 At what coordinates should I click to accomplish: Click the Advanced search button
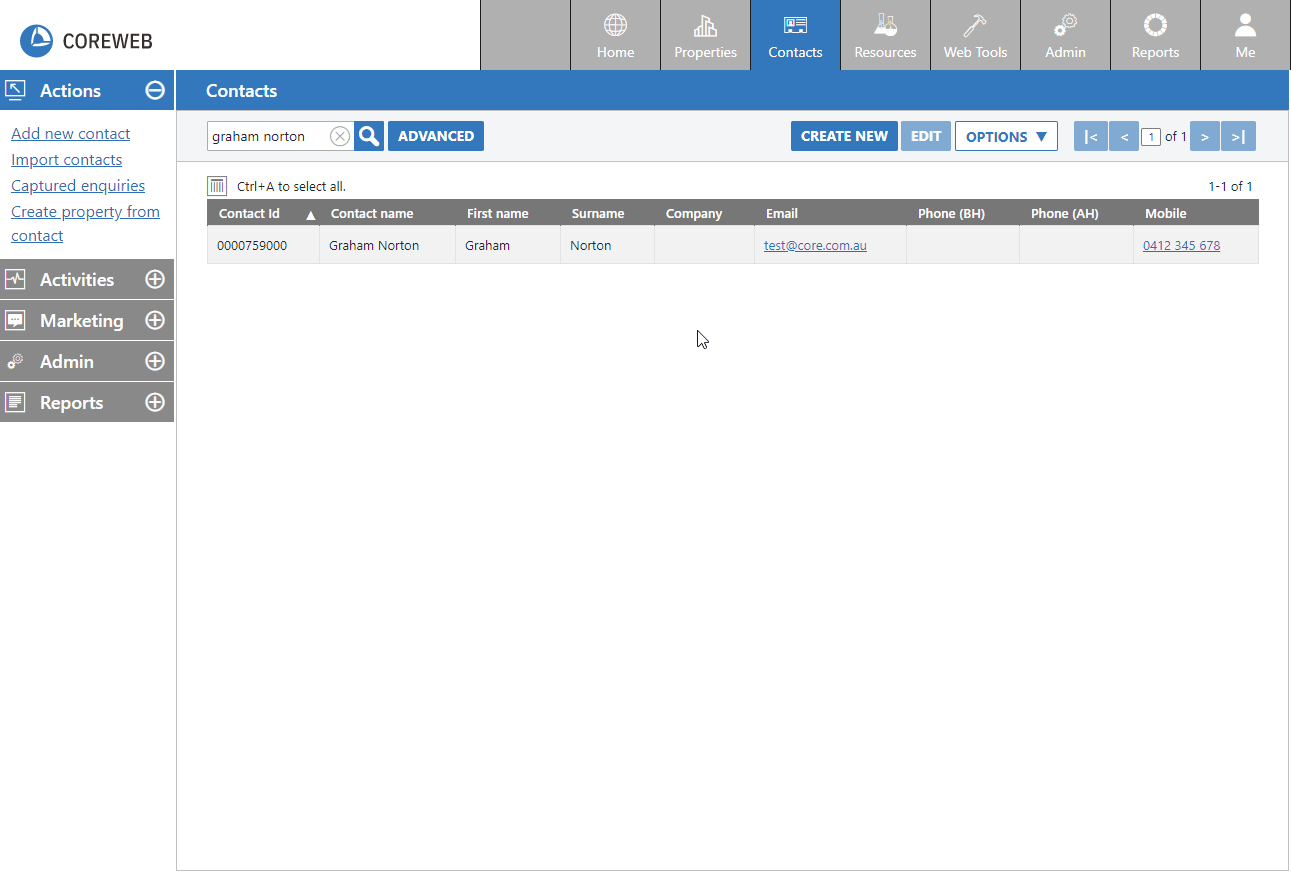click(x=436, y=136)
